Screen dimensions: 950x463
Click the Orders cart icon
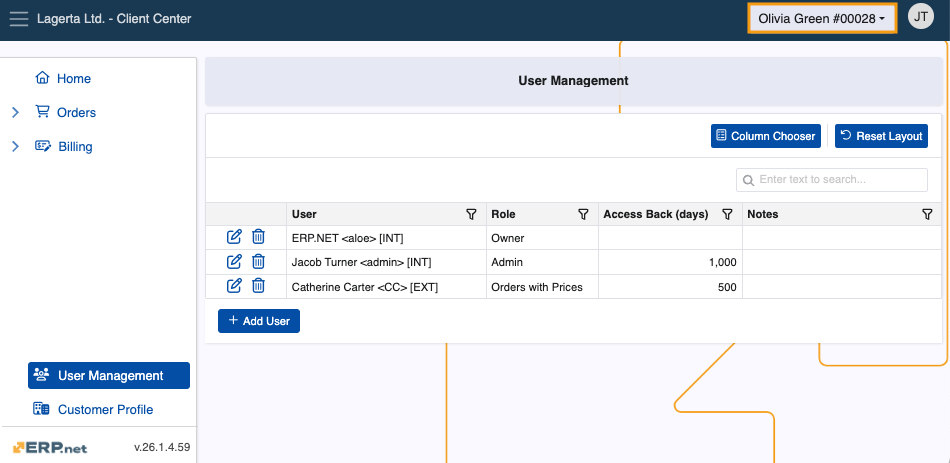[42, 112]
